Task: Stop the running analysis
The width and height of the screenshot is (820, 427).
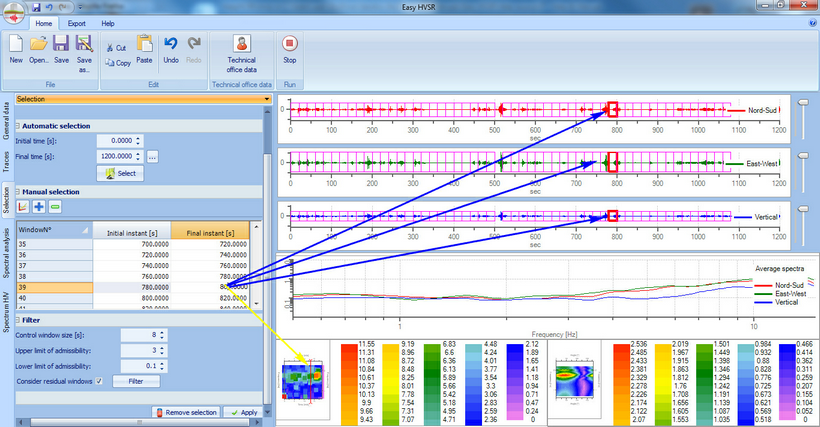Action: (x=290, y=43)
